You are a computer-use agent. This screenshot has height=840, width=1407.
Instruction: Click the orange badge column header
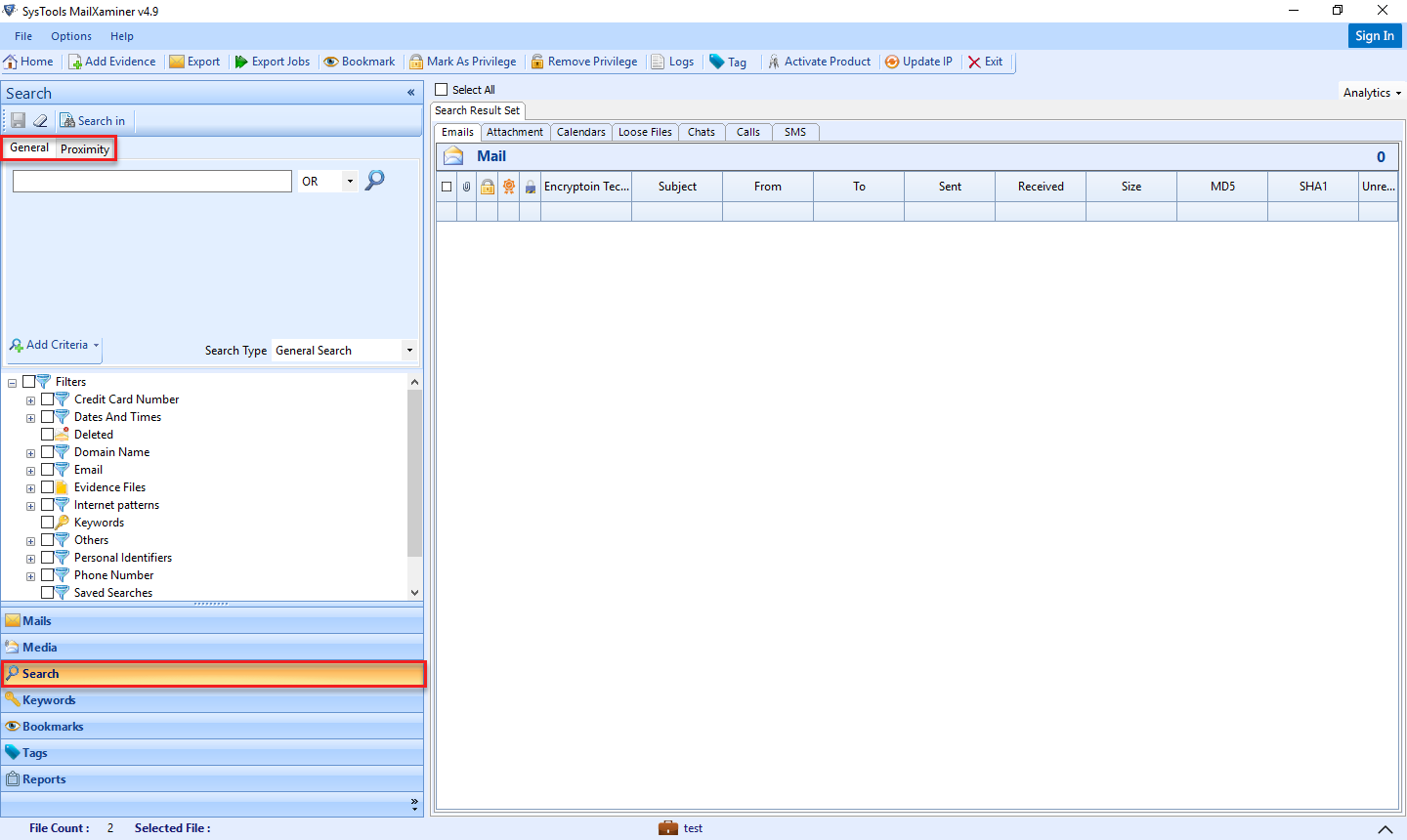click(x=508, y=187)
